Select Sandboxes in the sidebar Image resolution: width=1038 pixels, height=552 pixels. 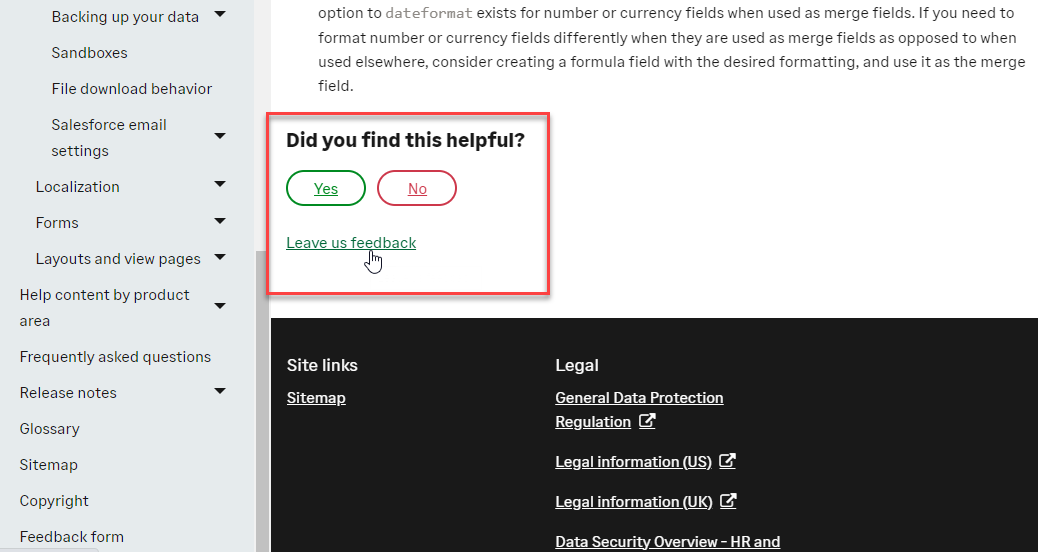(x=90, y=53)
